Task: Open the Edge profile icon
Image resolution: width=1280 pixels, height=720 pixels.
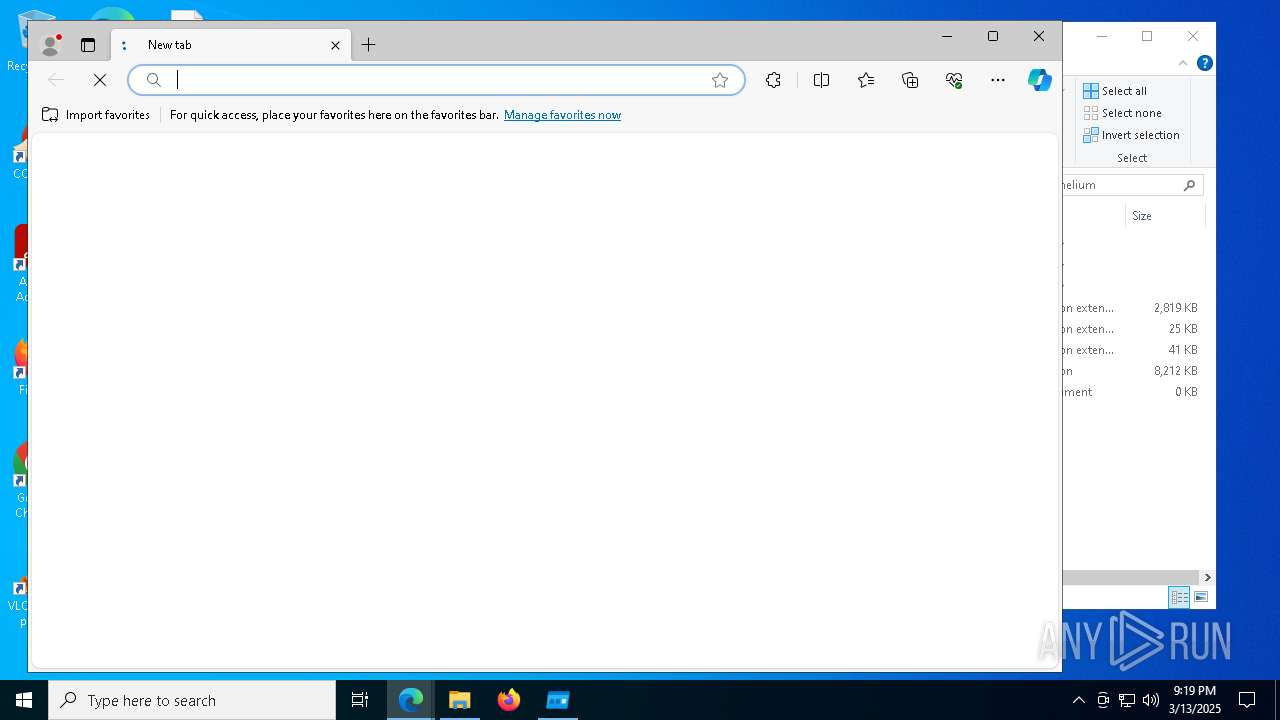Action: (49, 45)
